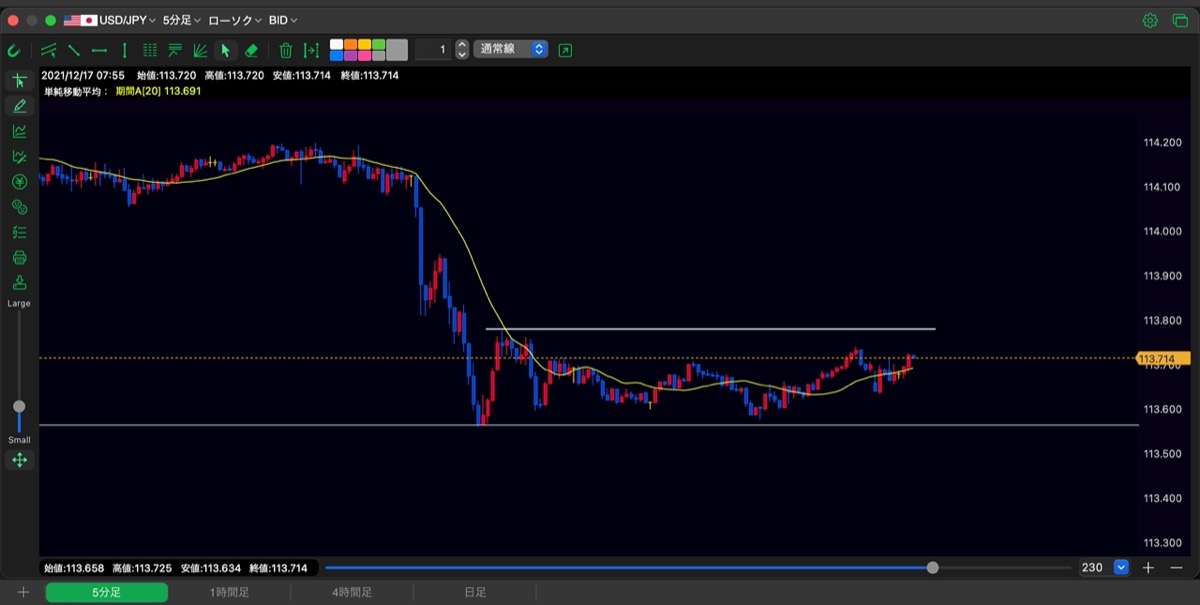The width and height of the screenshot is (1200, 605).
Task: Click the scroll-to-latest bar icon
Action: tap(311, 50)
